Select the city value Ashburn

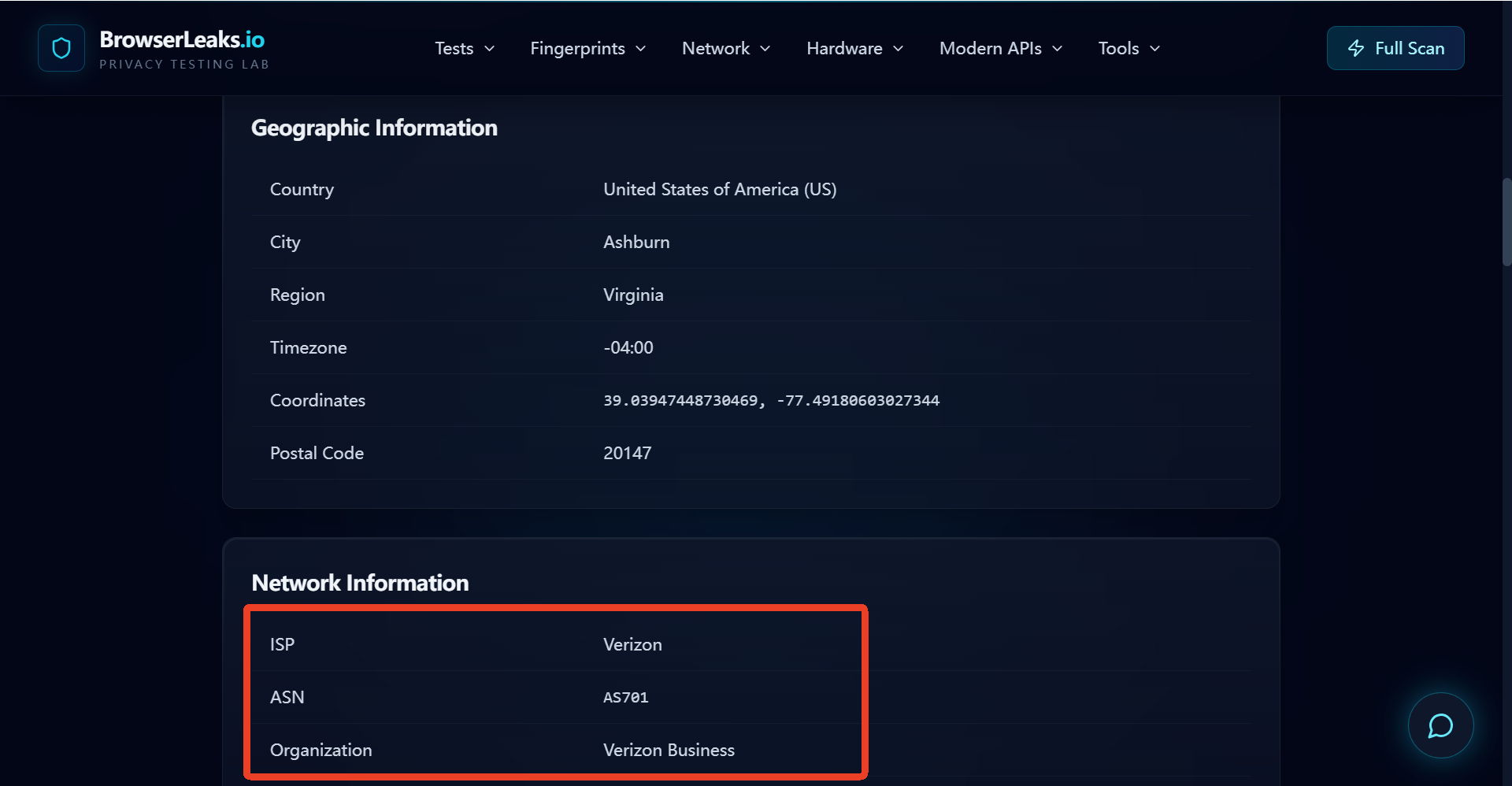tap(636, 242)
